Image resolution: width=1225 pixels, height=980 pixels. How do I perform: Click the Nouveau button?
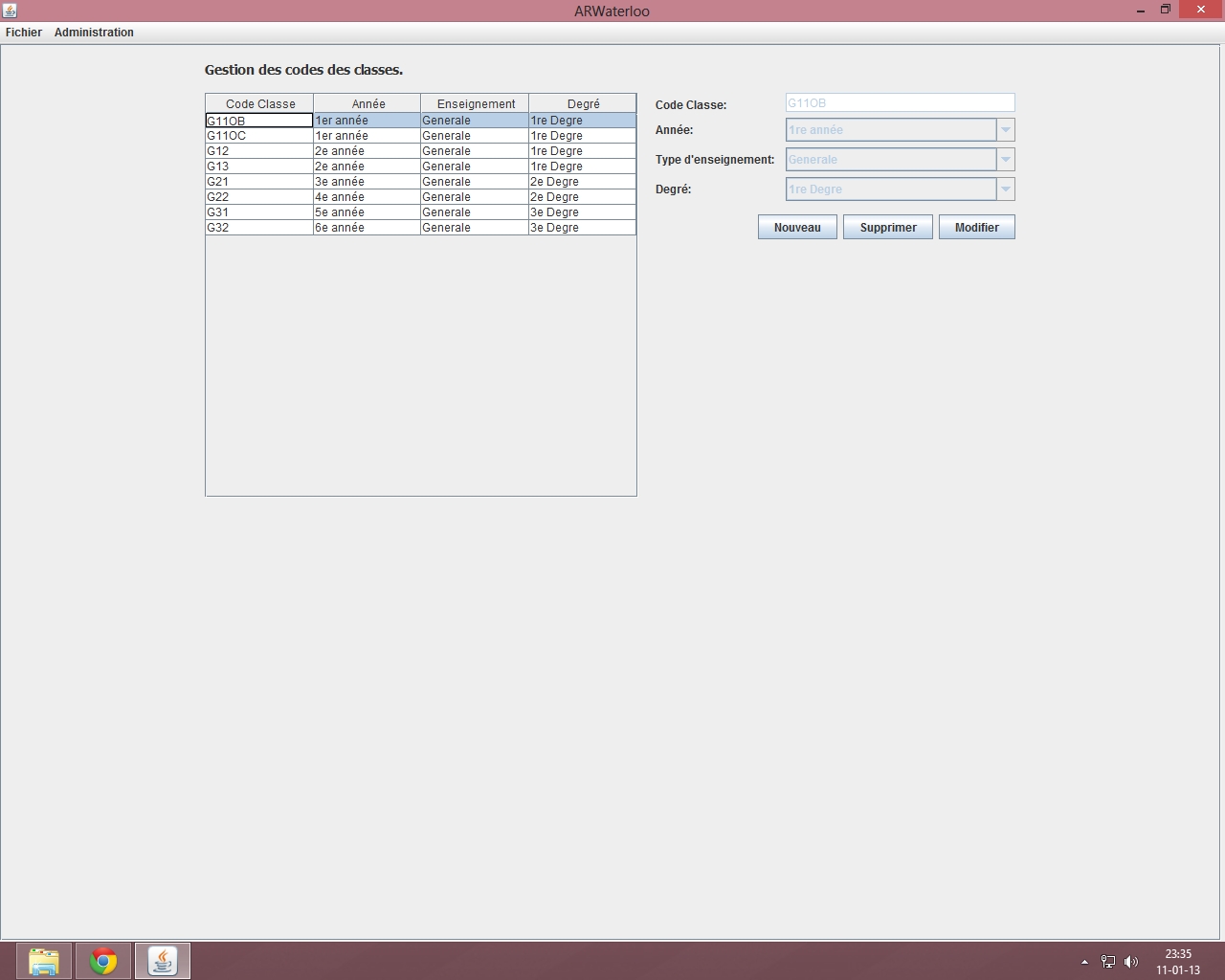(797, 228)
